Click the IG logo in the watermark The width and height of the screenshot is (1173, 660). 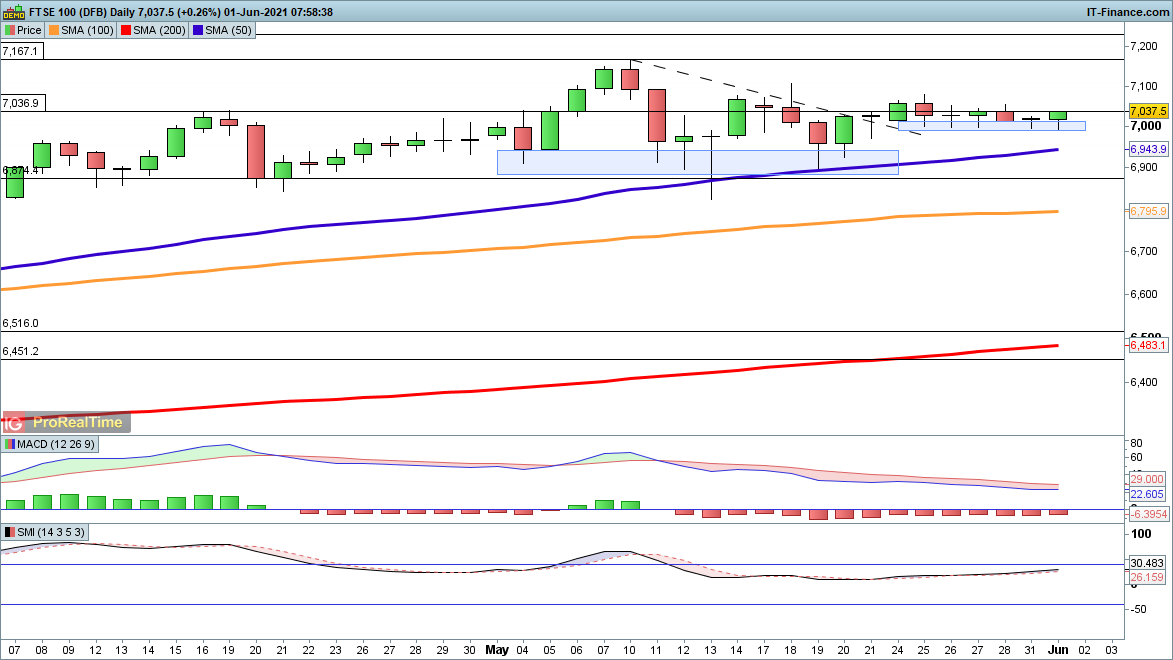click(17, 422)
